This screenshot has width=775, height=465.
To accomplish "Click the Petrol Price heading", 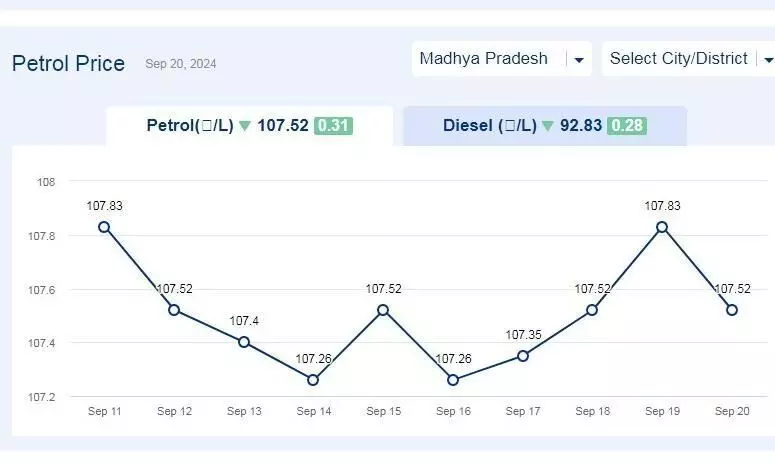I will point(68,64).
